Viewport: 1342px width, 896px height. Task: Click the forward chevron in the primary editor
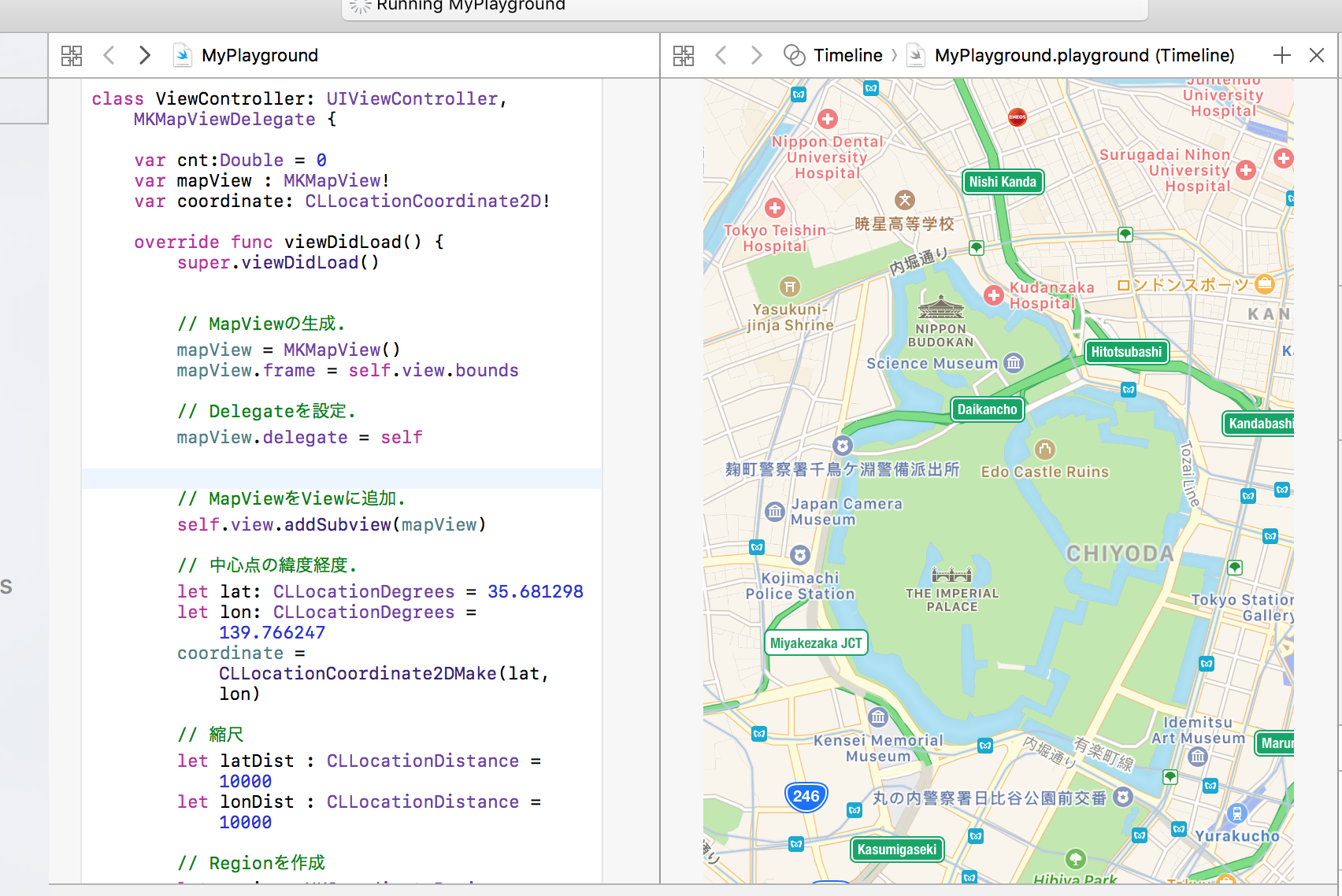click(x=144, y=55)
